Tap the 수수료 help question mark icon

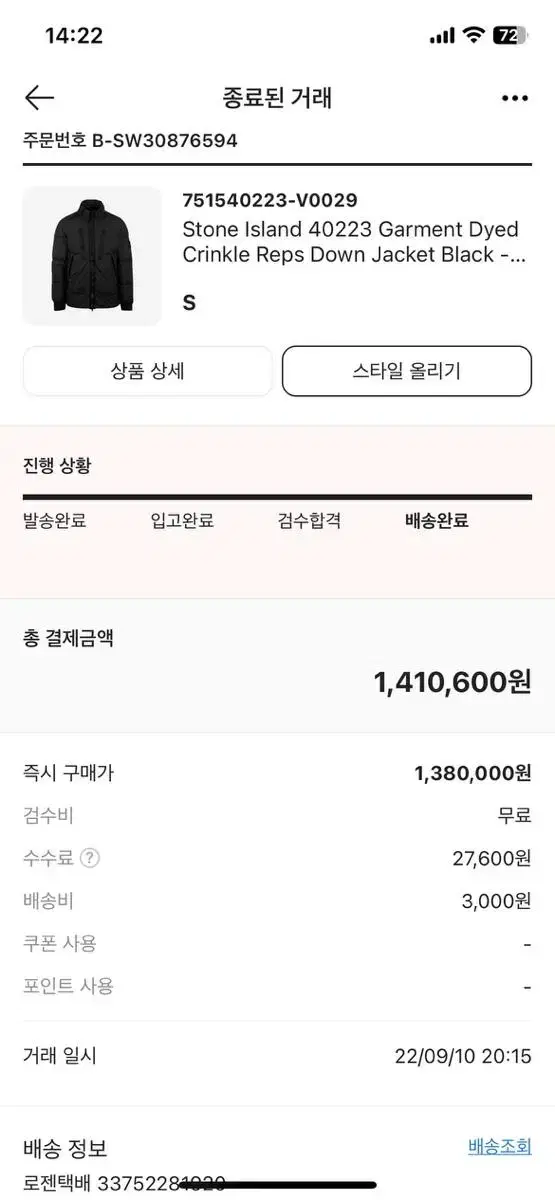90,858
